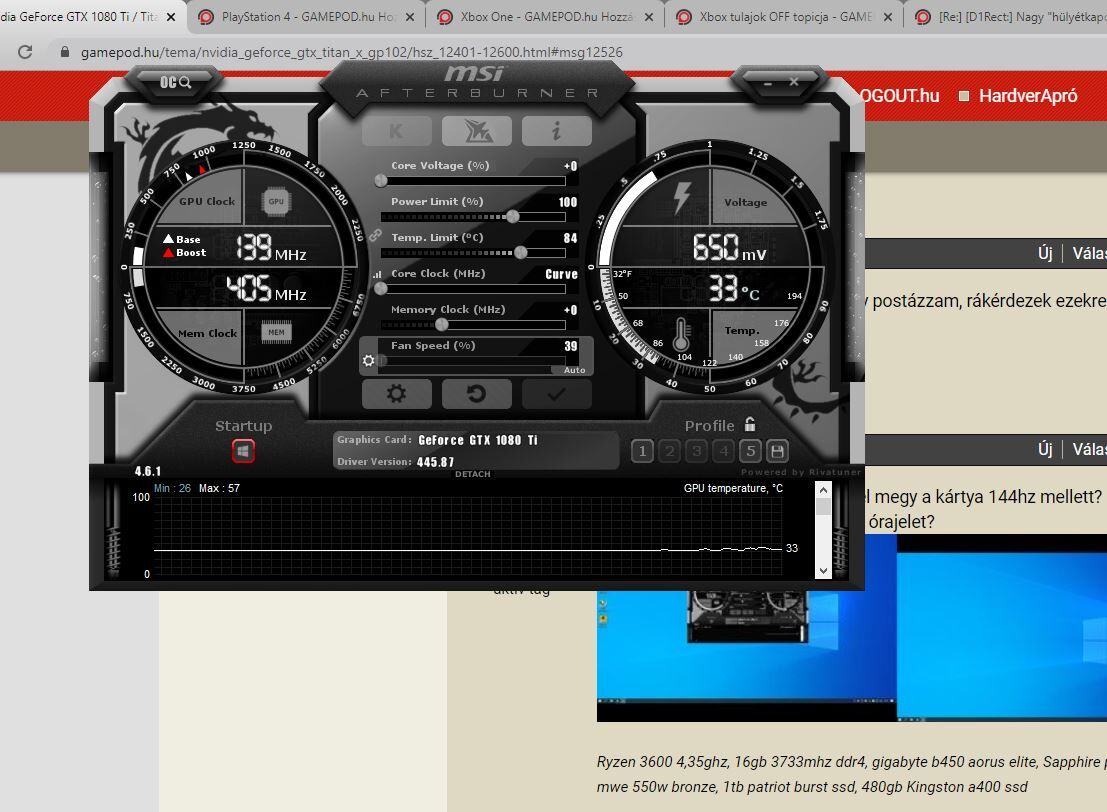
Task: Switch to PlayStation 4 GAMEPOD browser tab
Action: click(x=307, y=16)
